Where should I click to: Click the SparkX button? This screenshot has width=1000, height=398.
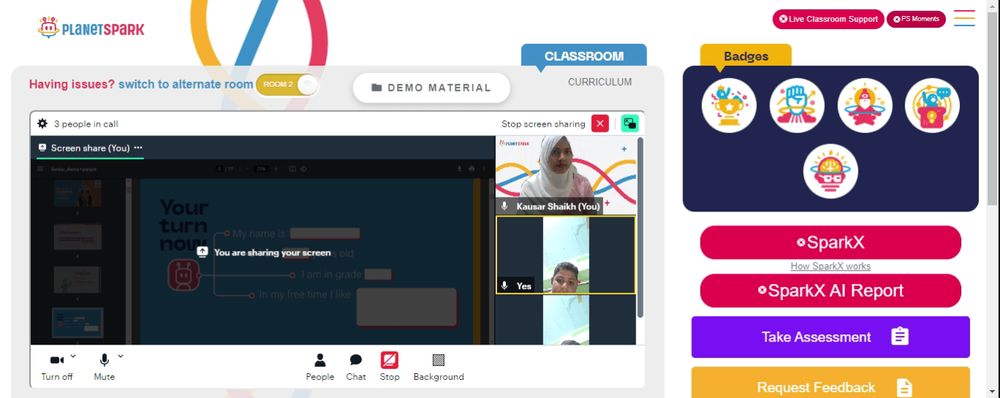point(830,242)
